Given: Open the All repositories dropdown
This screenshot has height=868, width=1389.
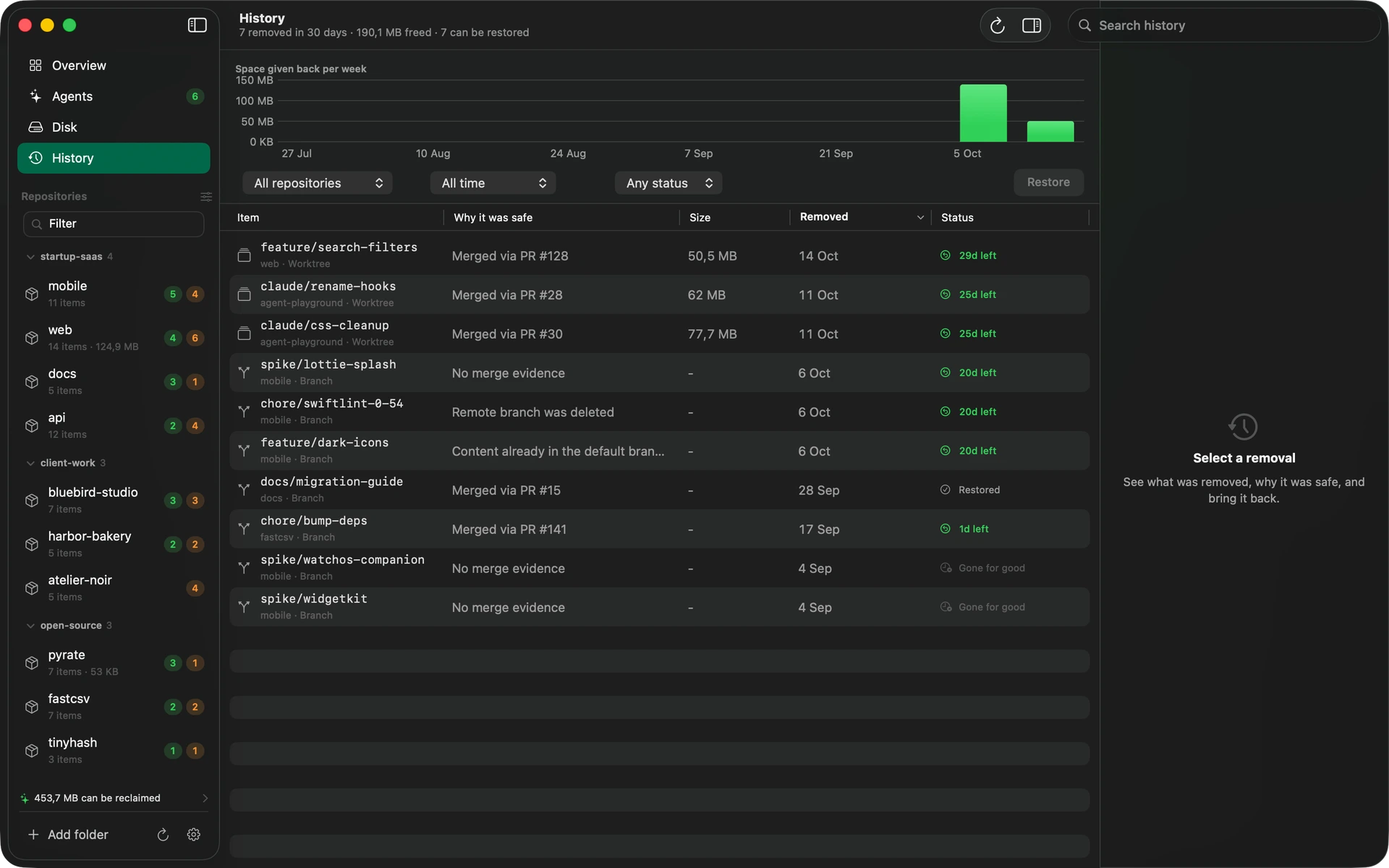Looking at the screenshot, I should [x=318, y=183].
